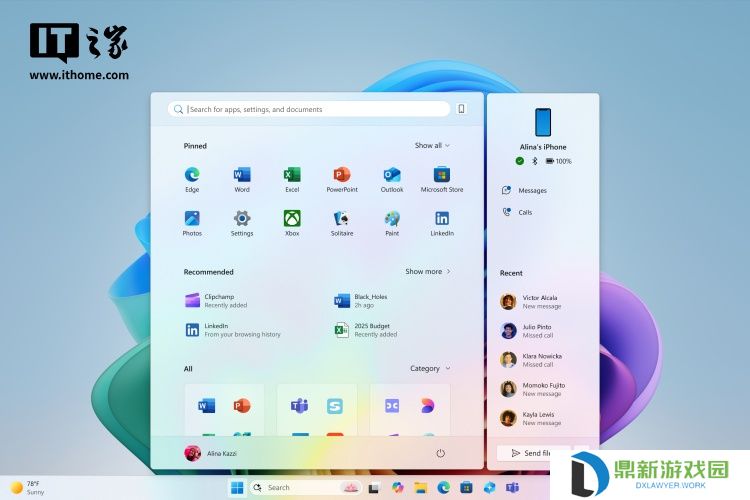The image size is (750, 500).
Task: Open the pinned Outlook app
Action: point(392,179)
